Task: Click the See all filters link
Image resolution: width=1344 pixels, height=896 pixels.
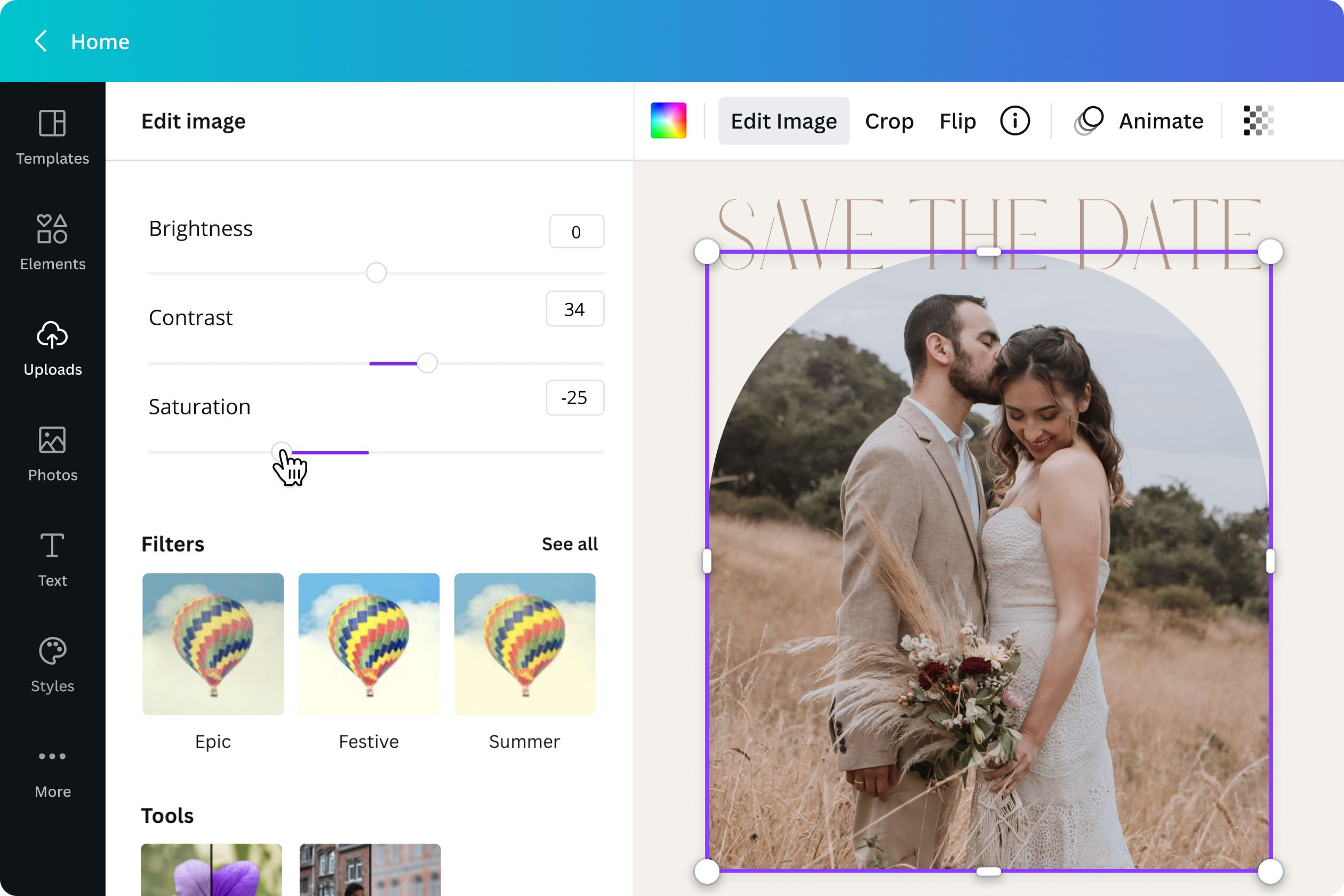Action: coord(569,544)
